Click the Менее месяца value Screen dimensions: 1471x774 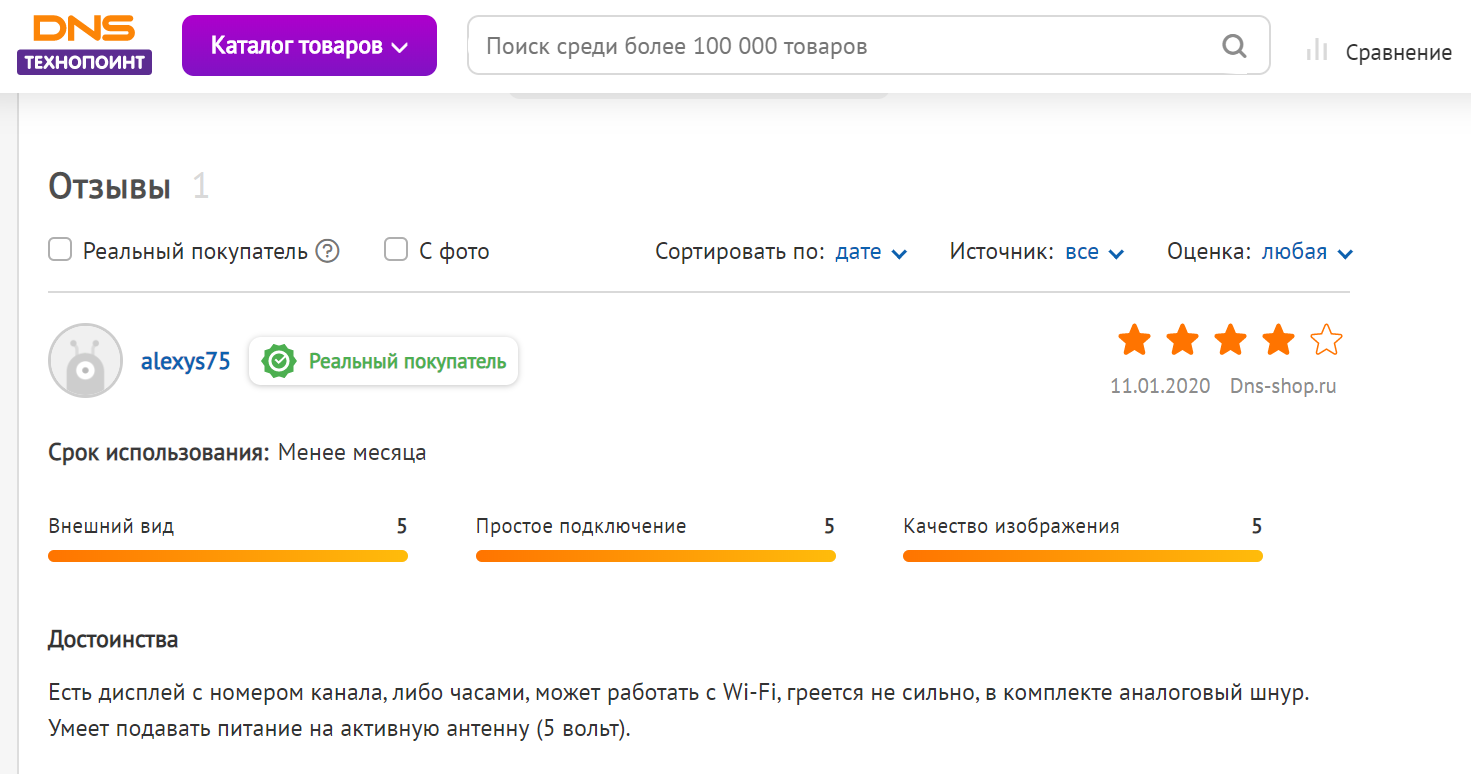click(x=352, y=453)
